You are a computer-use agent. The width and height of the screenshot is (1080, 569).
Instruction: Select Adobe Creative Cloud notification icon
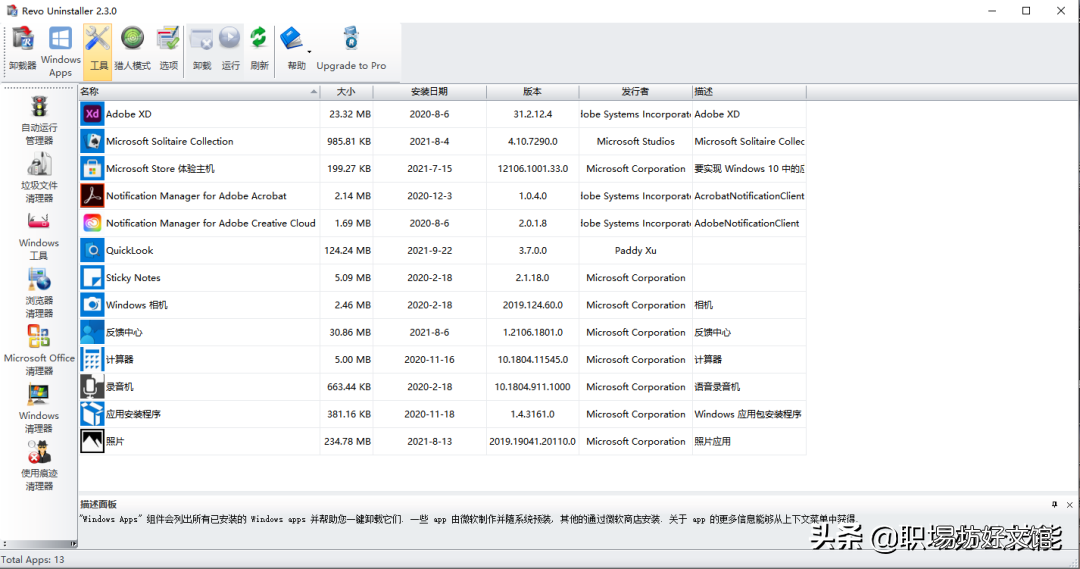[x=92, y=223]
